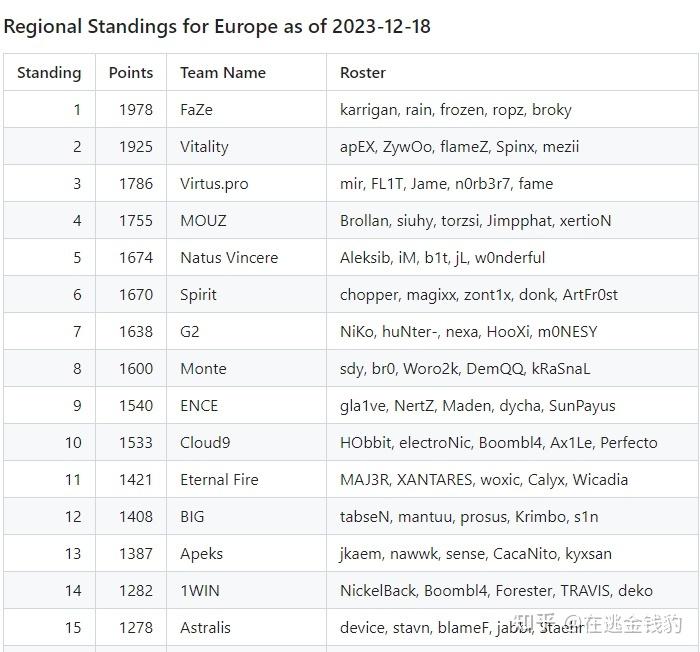The height and width of the screenshot is (652, 700).
Task: Click the Virtus.pro team name
Action: pyautogui.click(x=214, y=184)
